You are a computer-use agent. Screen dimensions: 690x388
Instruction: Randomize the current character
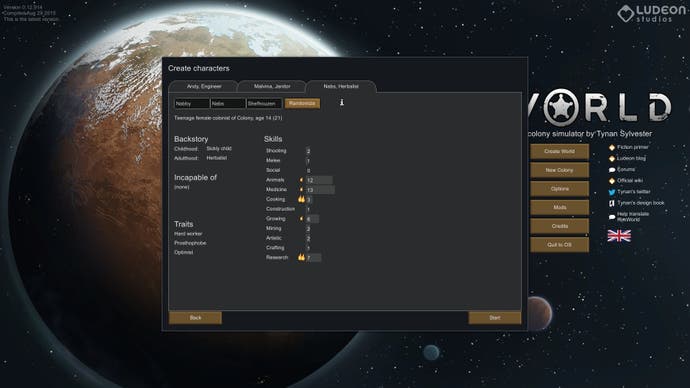tap(302, 103)
